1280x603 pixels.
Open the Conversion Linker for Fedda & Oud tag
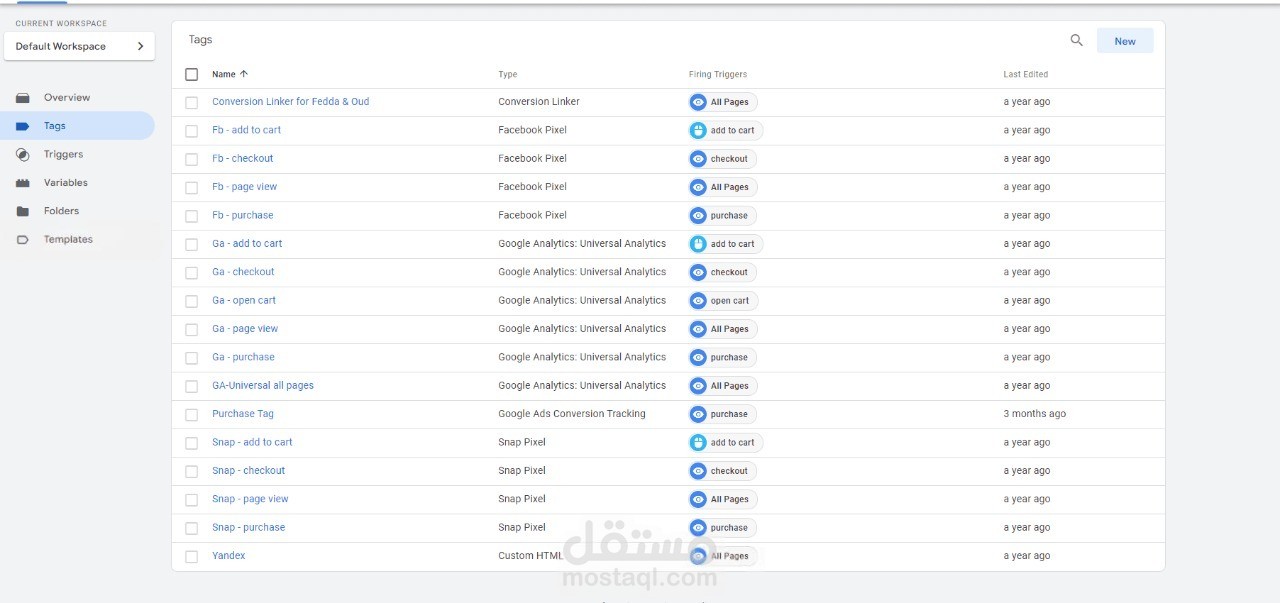tap(290, 102)
